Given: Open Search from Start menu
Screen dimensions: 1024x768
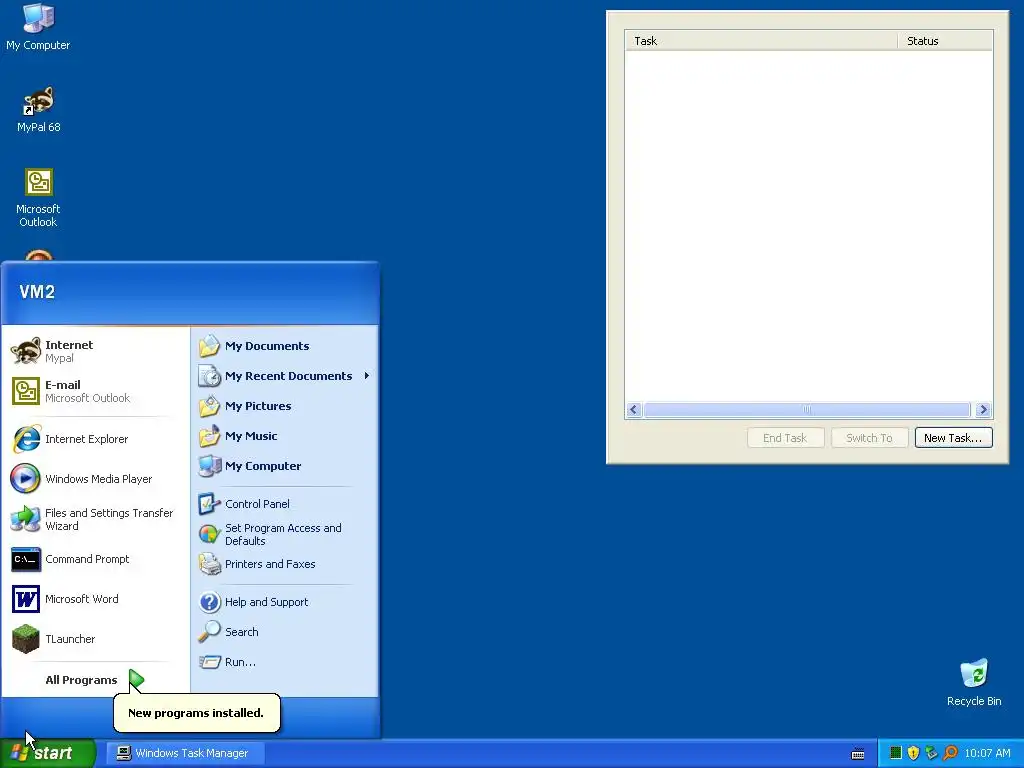Looking at the screenshot, I should (284, 632).
